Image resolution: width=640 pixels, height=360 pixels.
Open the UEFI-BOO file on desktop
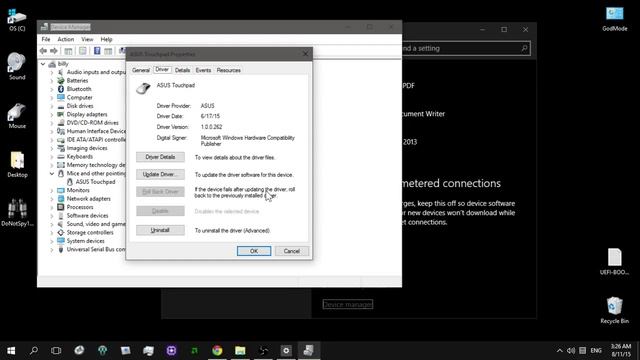point(614,262)
